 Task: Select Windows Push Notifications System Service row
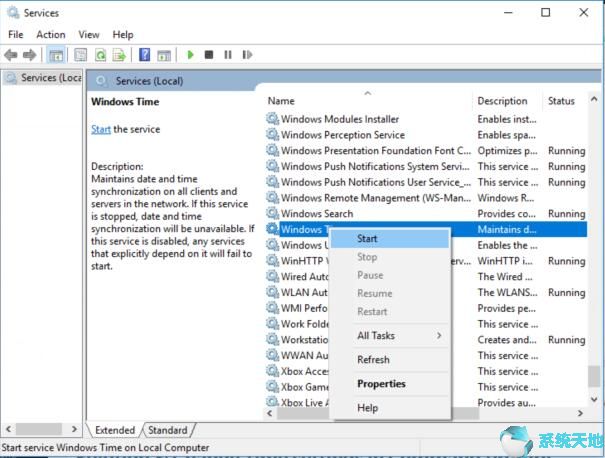426,166
